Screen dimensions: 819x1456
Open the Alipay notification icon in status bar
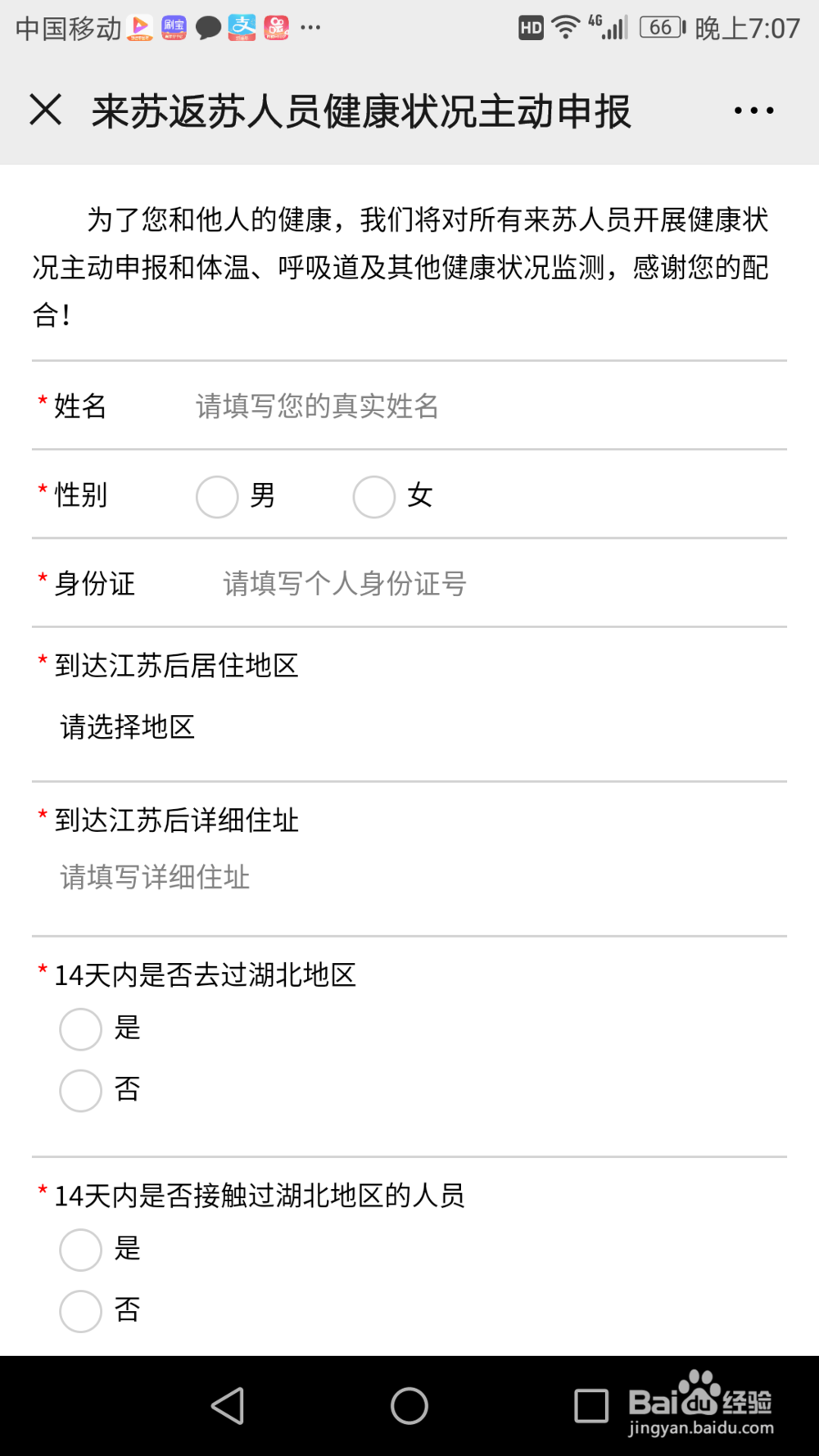point(242,28)
